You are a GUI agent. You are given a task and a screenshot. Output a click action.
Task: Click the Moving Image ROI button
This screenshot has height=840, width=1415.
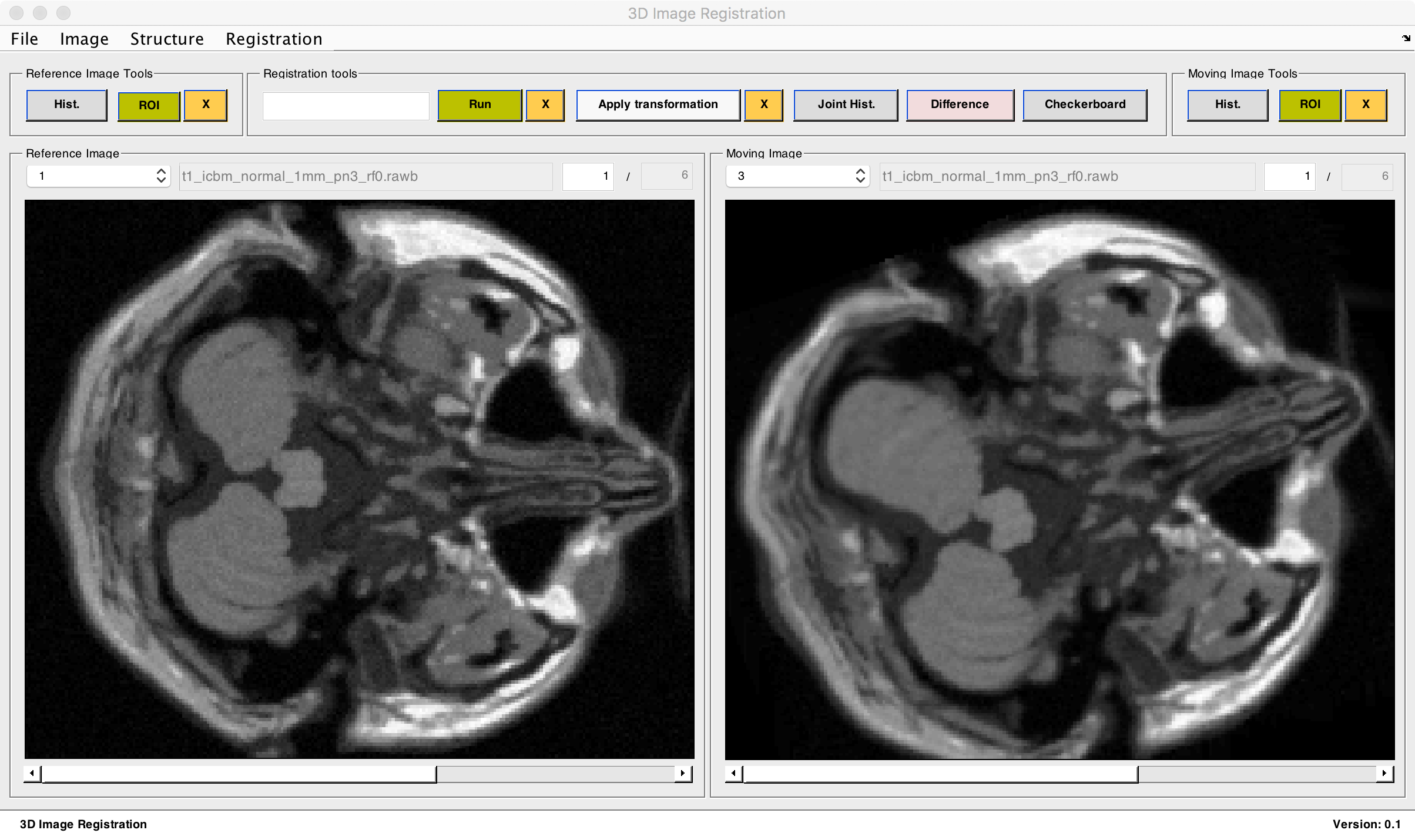pos(1310,105)
